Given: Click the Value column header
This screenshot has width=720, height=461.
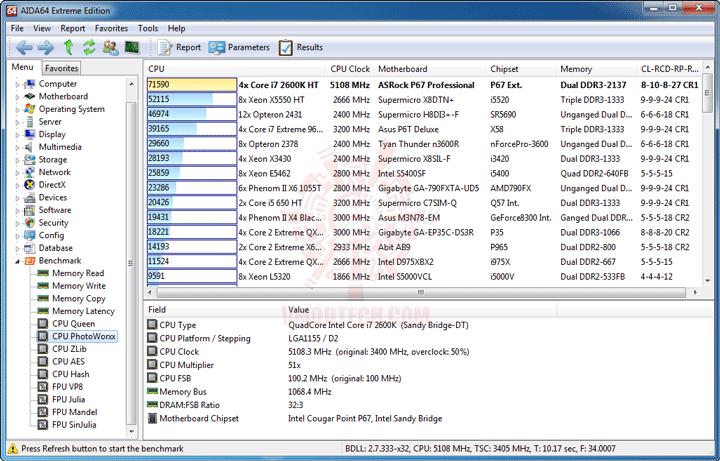Looking at the screenshot, I should coord(418,310).
